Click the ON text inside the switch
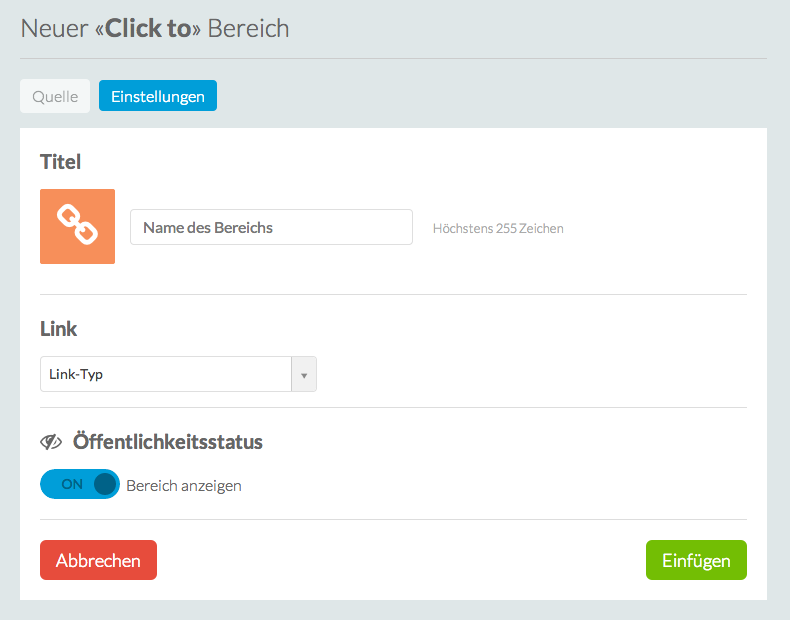This screenshot has height=620, width=790. pos(72,484)
